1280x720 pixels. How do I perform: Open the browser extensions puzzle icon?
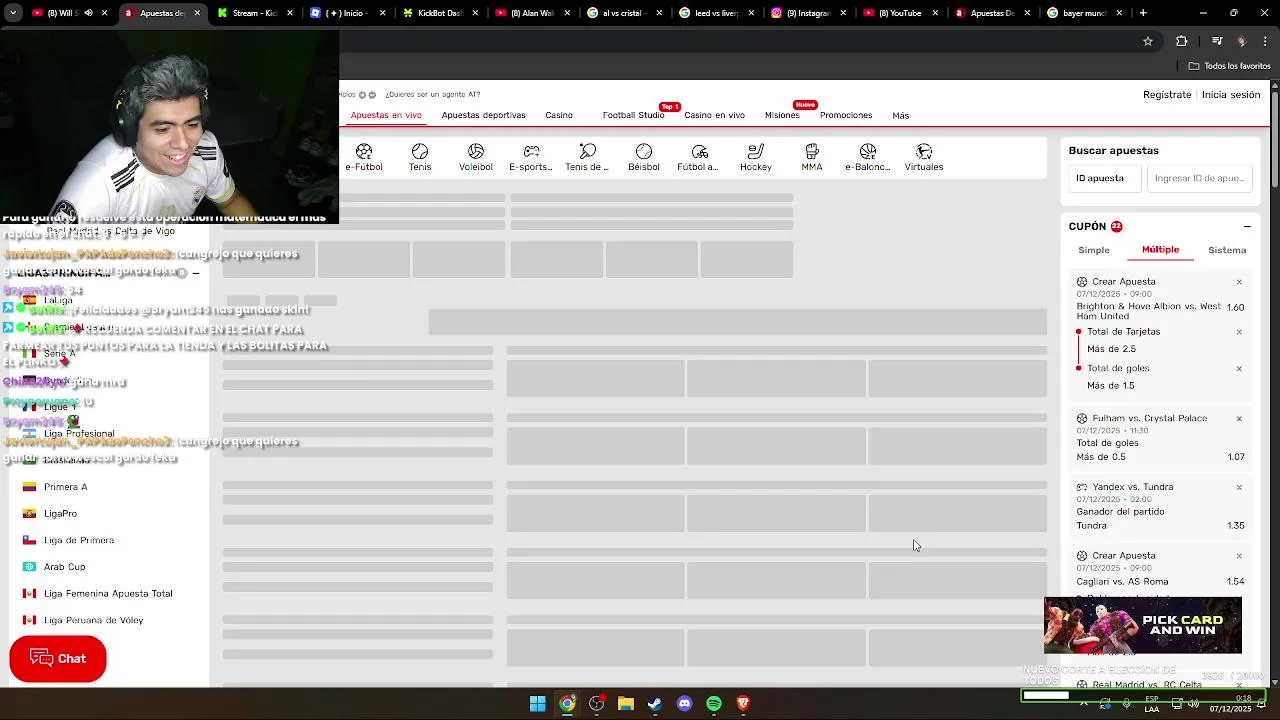click(1181, 41)
